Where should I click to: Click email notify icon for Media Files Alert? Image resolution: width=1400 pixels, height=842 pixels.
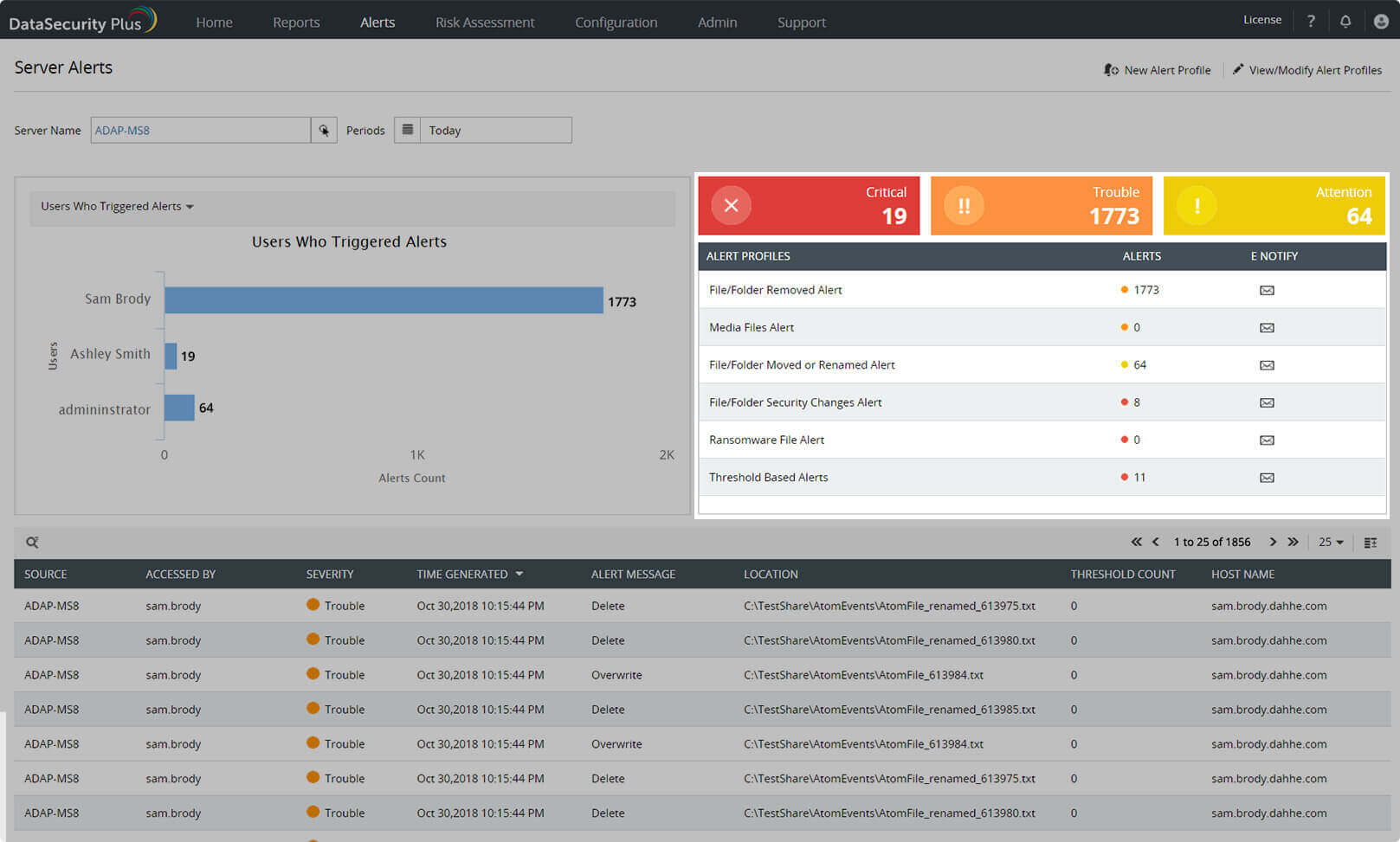(1267, 328)
